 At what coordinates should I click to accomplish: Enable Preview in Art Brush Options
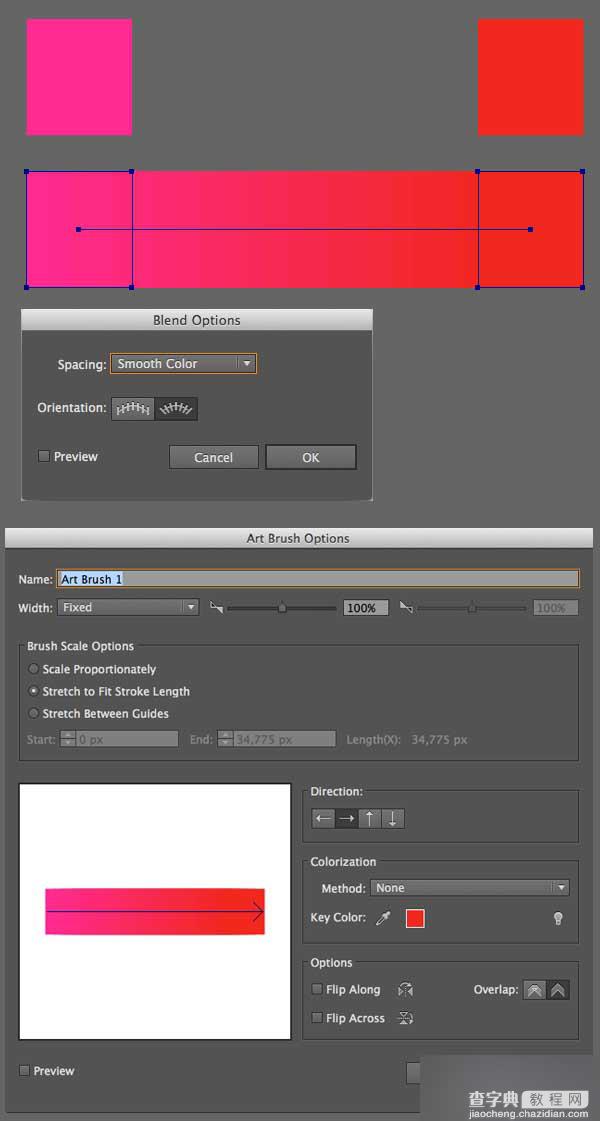(x=24, y=1071)
